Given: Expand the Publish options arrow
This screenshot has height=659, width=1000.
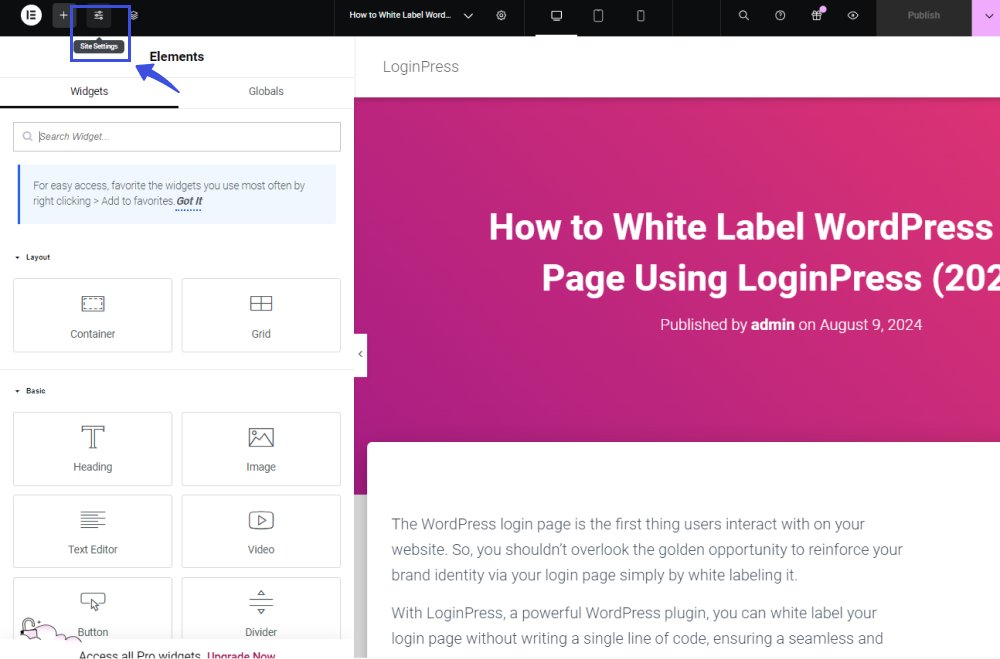Looking at the screenshot, I should pyautogui.click(x=988, y=16).
